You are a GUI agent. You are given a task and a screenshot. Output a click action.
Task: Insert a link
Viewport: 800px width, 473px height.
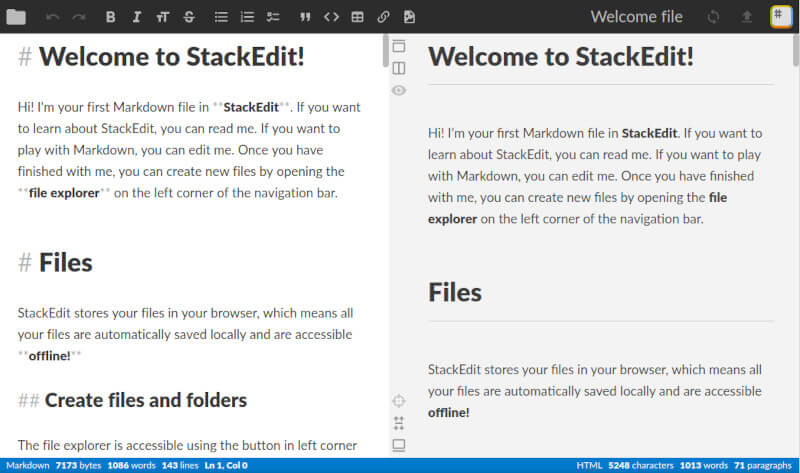tap(383, 17)
